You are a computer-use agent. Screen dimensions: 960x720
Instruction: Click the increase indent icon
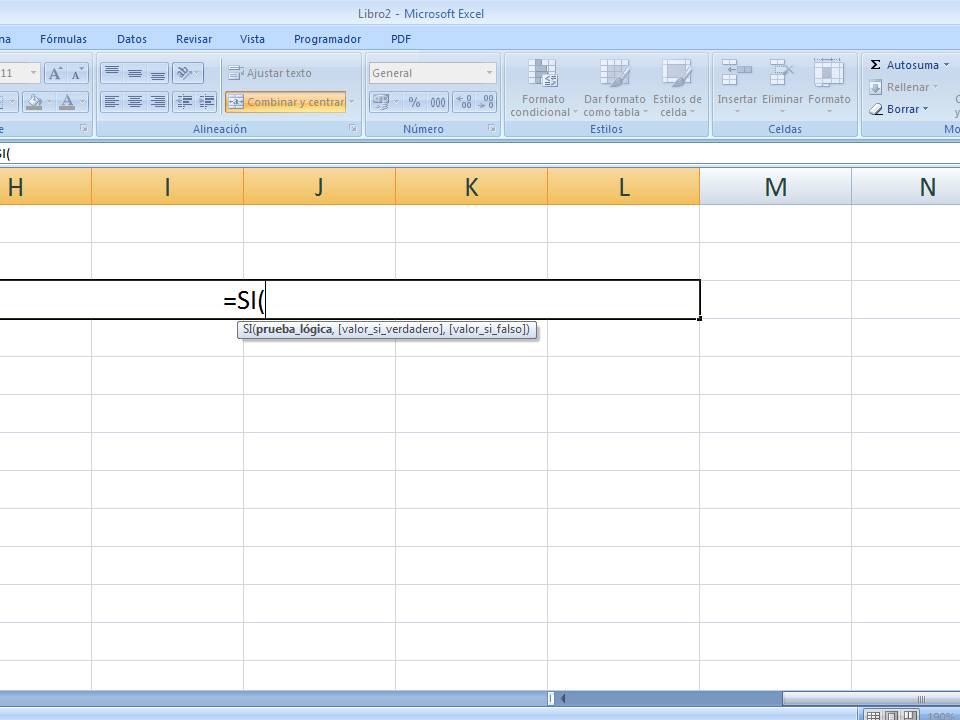tap(204, 101)
